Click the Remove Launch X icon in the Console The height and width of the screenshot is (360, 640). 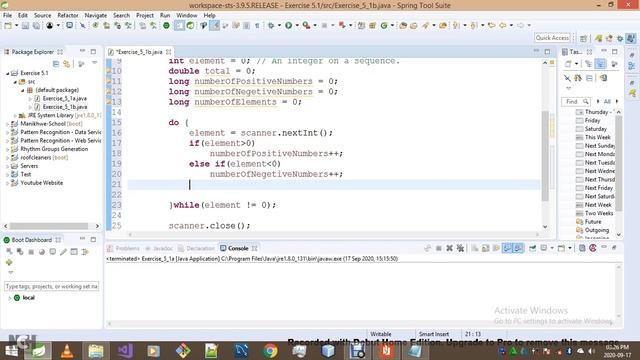[x=449, y=248]
